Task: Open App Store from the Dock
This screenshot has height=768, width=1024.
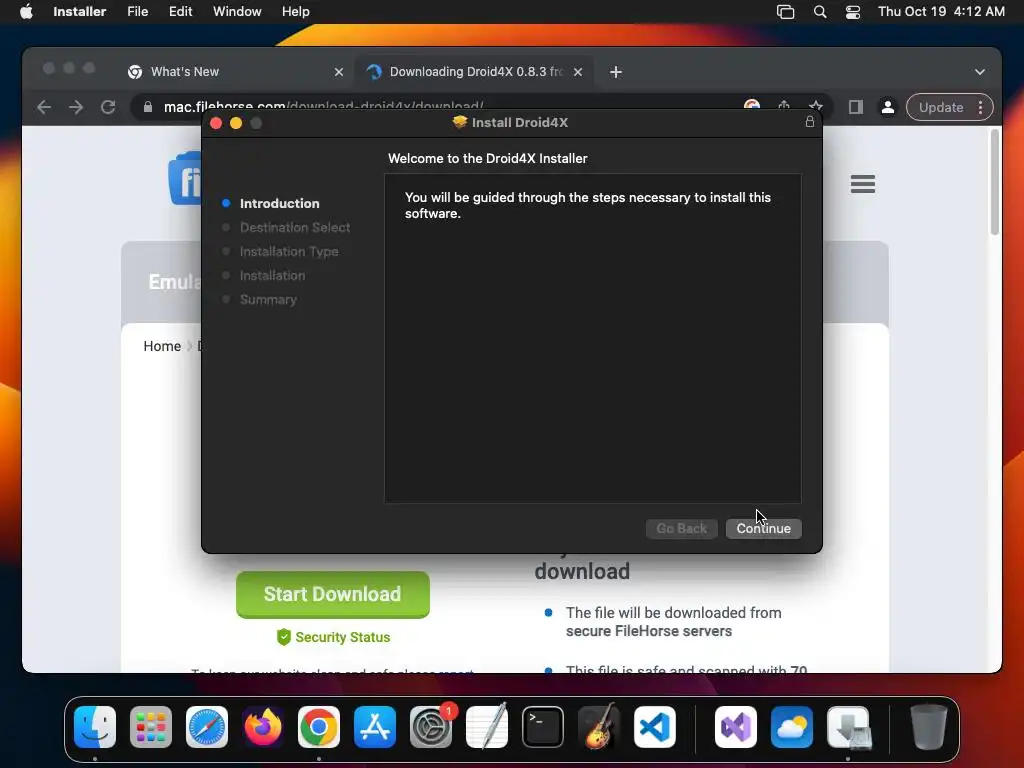Action: pyautogui.click(x=375, y=727)
